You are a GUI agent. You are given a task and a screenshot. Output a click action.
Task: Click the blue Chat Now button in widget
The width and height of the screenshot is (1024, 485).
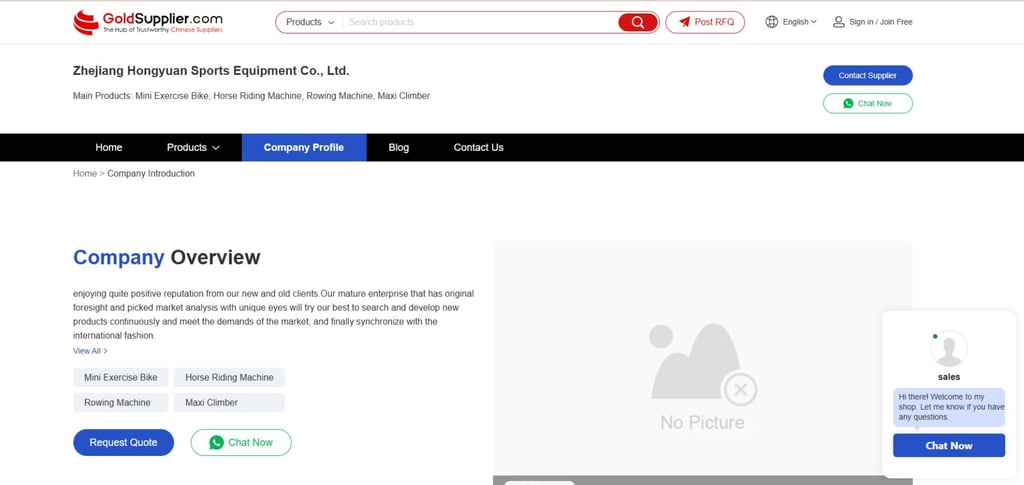[x=948, y=445]
